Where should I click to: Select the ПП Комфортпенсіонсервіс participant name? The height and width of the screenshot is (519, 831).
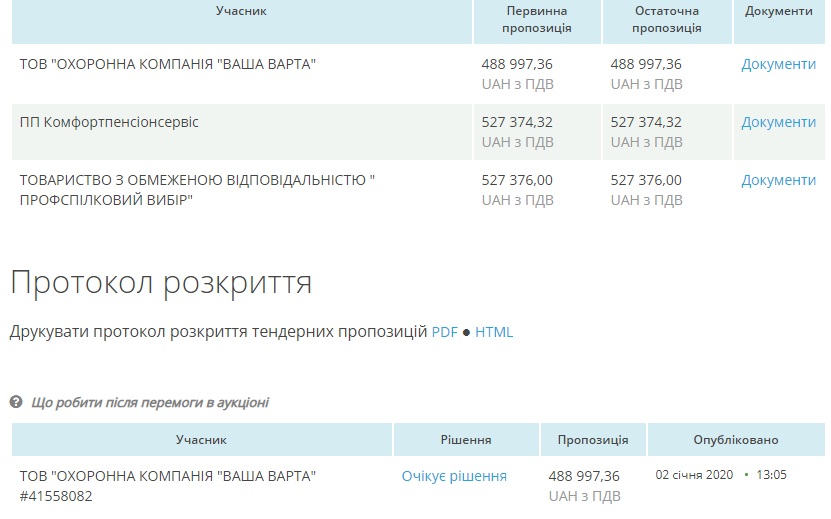[x=109, y=122]
